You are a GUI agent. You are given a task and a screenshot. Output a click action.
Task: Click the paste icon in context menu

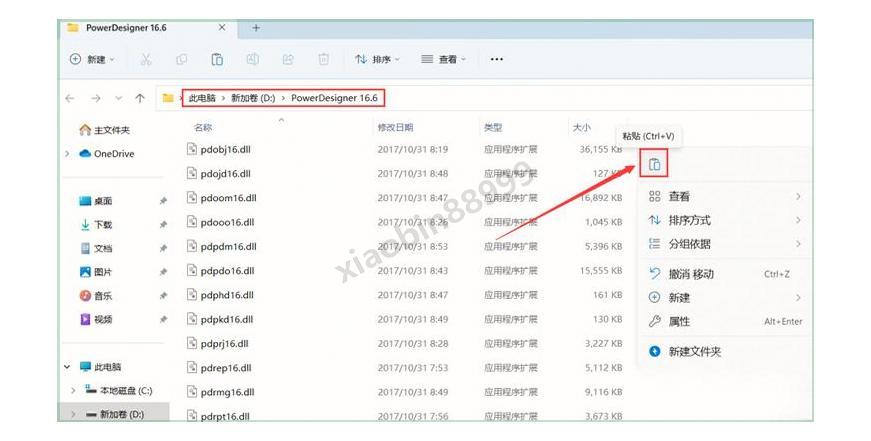pos(654,164)
